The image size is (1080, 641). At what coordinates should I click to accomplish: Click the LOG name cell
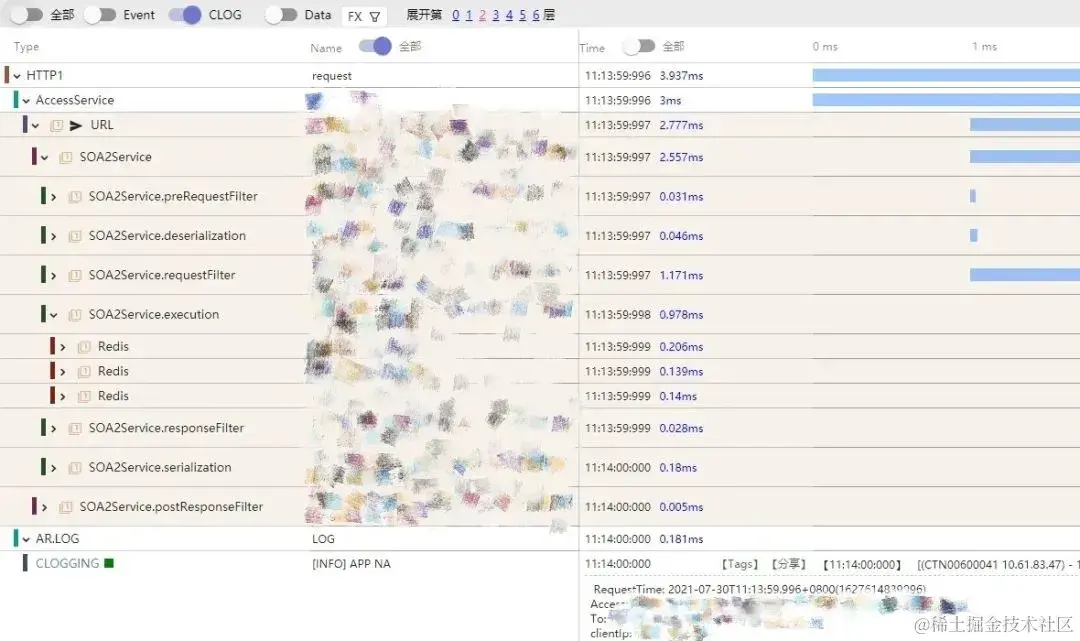pyautogui.click(x=323, y=539)
